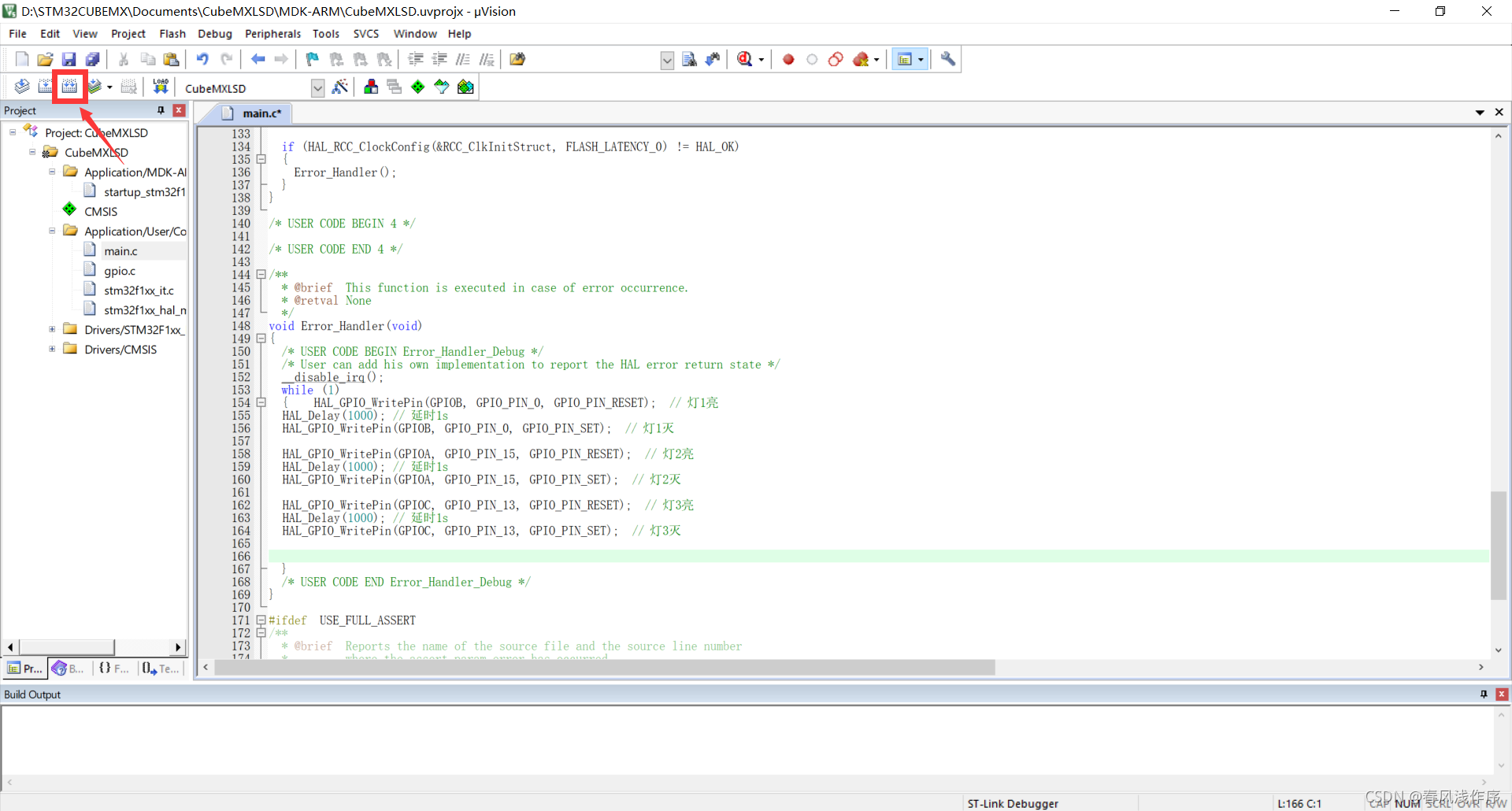This screenshot has width=1512, height=811.
Task: Open the batch build dropdown arrow
Action: pyautogui.click(x=109, y=87)
